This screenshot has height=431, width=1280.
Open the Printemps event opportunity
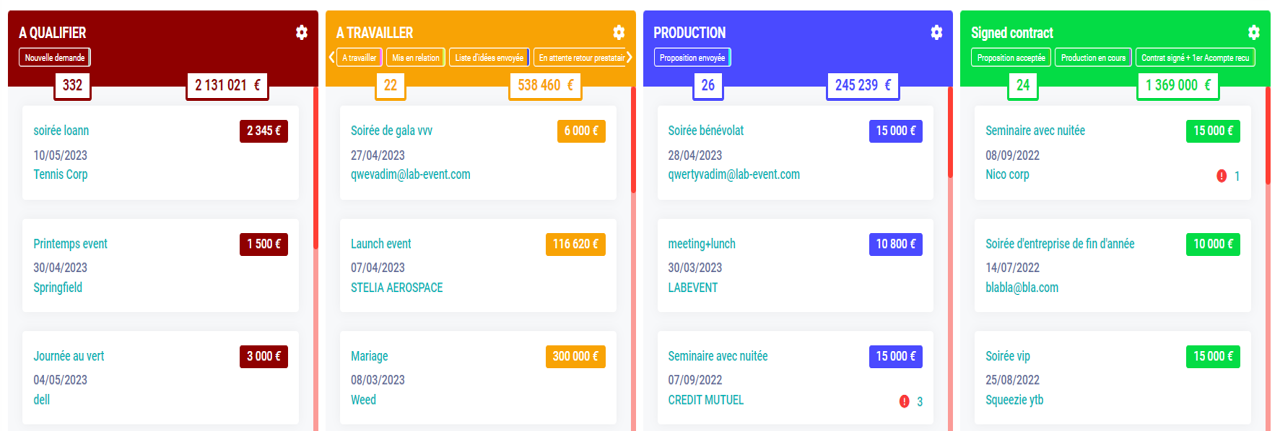70,244
